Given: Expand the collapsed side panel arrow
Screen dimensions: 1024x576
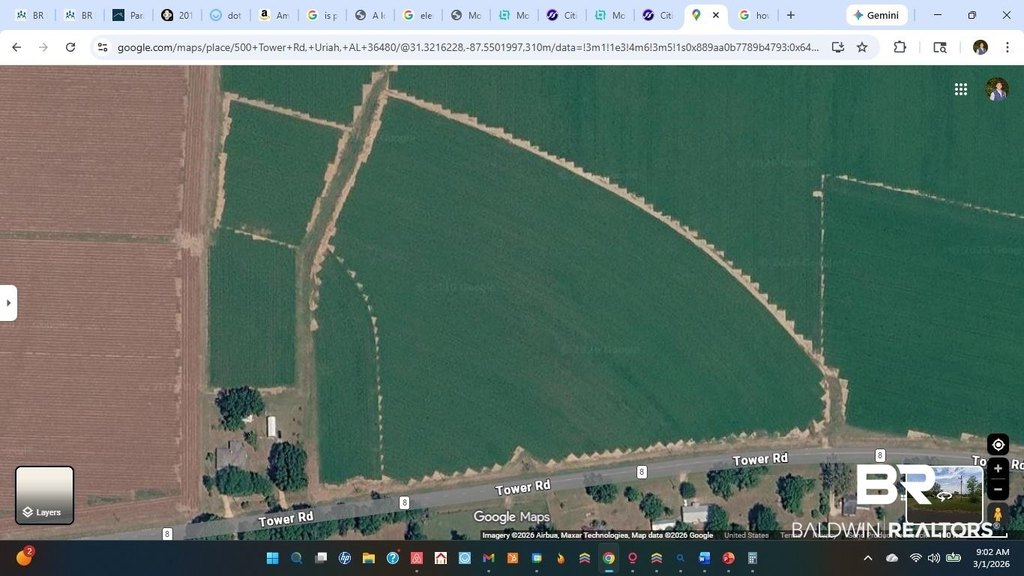Looking at the screenshot, I should (x=8, y=303).
